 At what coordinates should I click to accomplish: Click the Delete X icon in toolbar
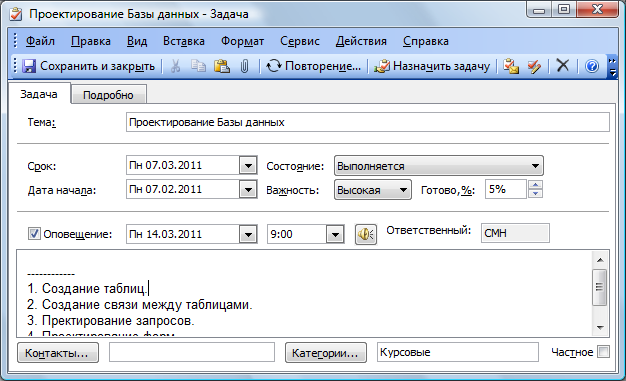tap(563, 65)
